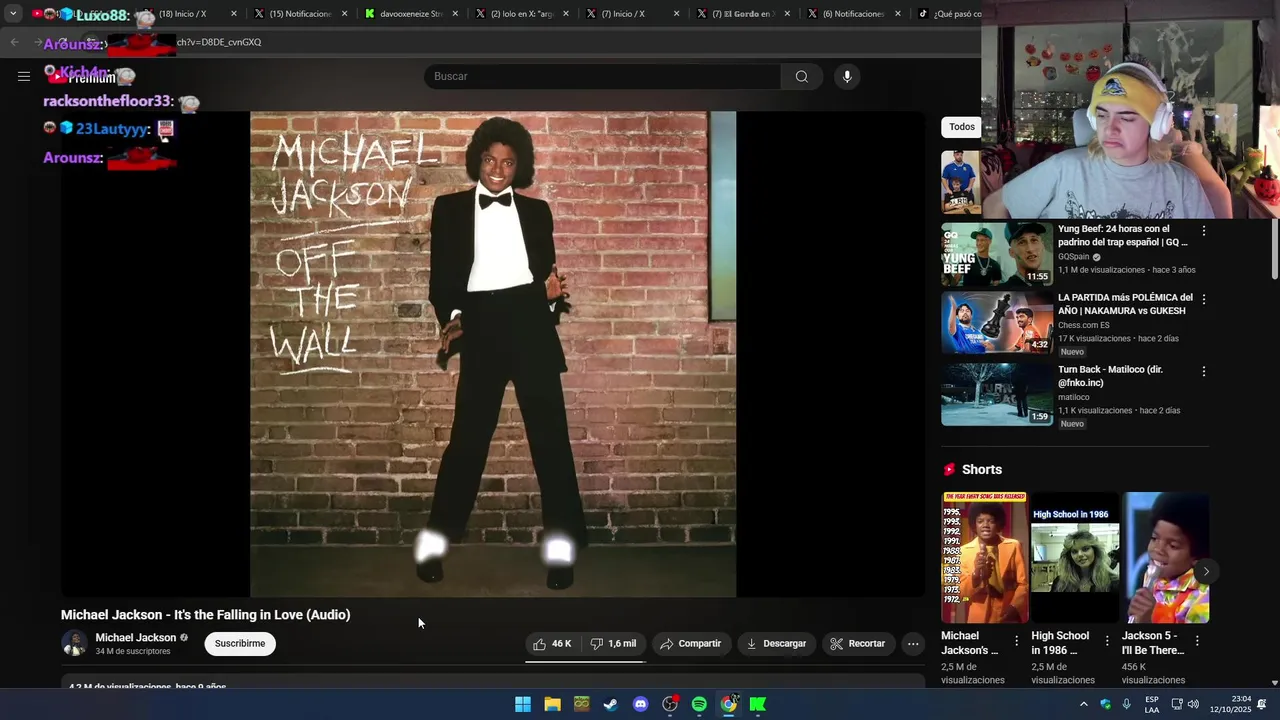
Task: Switch to the El Gordo en X tab
Action: (x=743, y=14)
